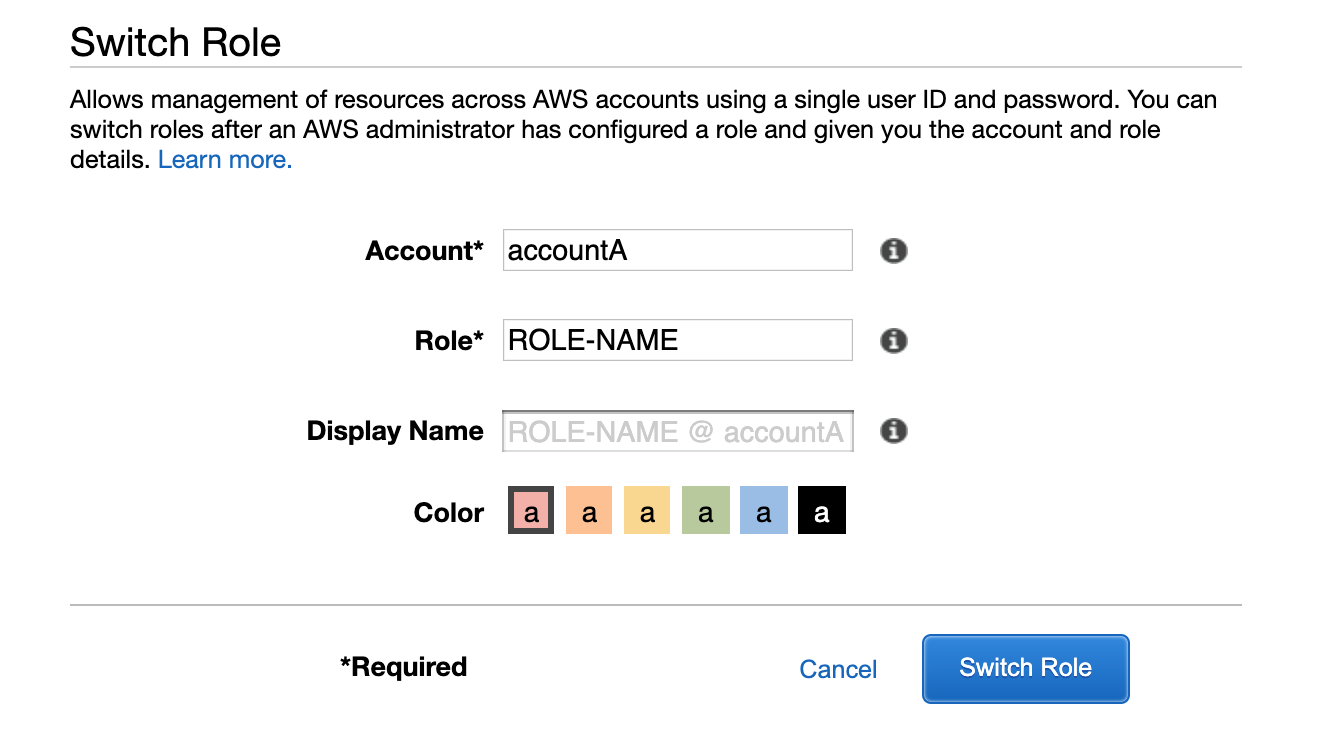Click the info icon beside Display Name
This screenshot has height=734, width=1318.
[x=892, y=431]
